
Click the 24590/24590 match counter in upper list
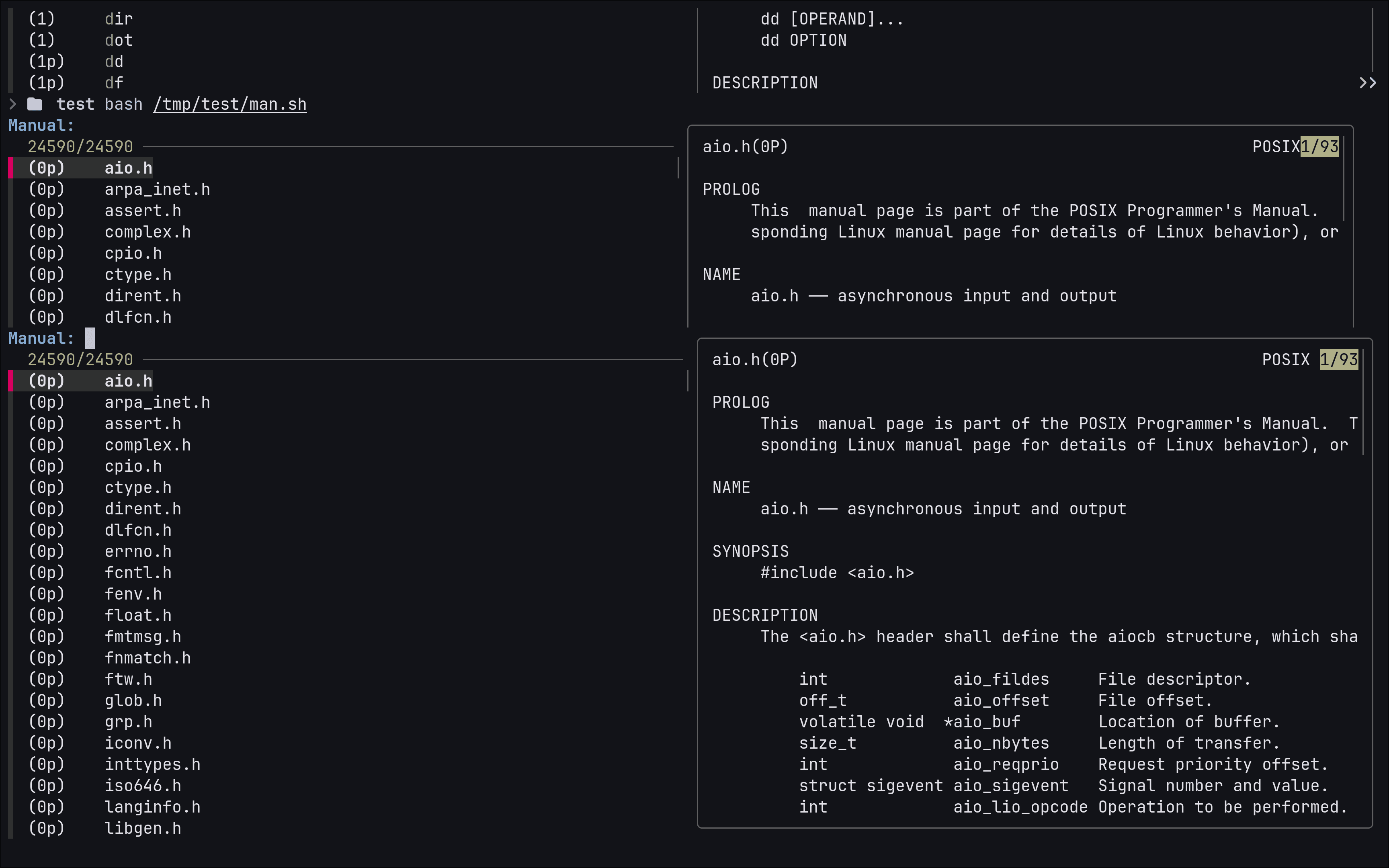80,146
